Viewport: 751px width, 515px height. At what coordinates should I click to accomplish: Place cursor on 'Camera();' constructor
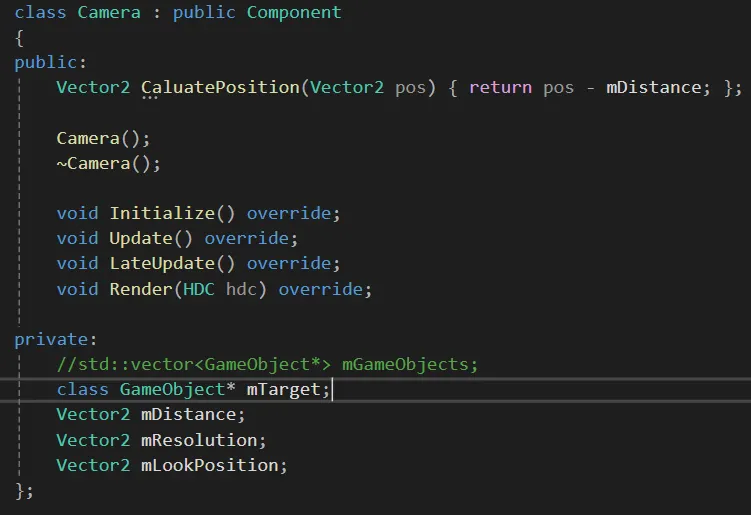(x=103, y=138)
